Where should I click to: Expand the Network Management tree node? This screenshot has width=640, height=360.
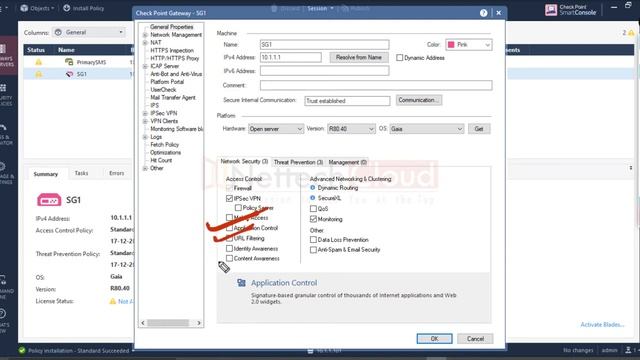coord(145,35)
